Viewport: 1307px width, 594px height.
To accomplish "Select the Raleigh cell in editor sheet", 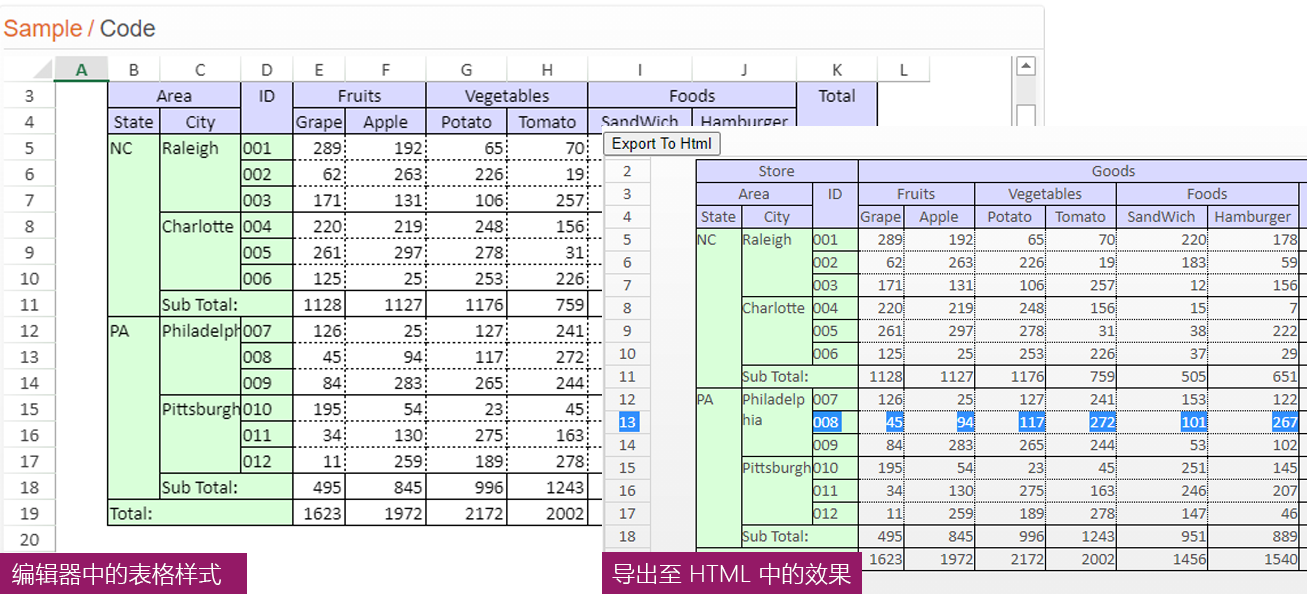I will point(200,174).
